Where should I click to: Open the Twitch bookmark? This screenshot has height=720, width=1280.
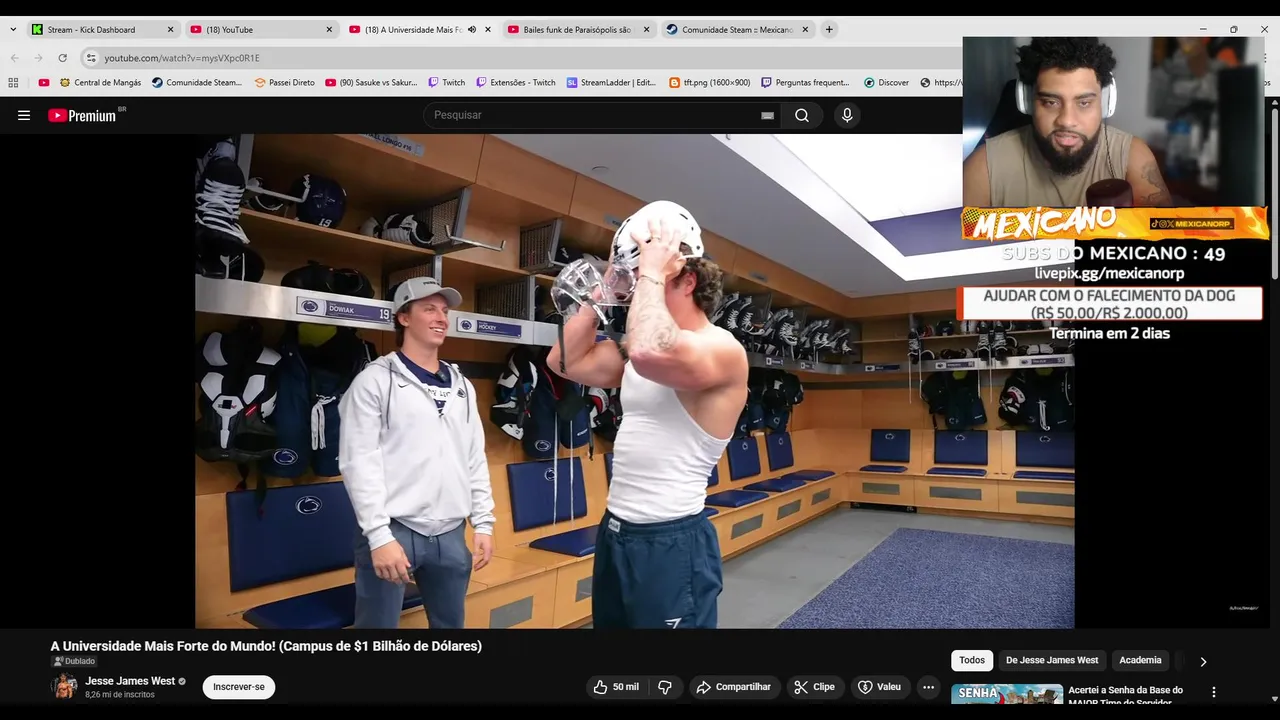447,82
